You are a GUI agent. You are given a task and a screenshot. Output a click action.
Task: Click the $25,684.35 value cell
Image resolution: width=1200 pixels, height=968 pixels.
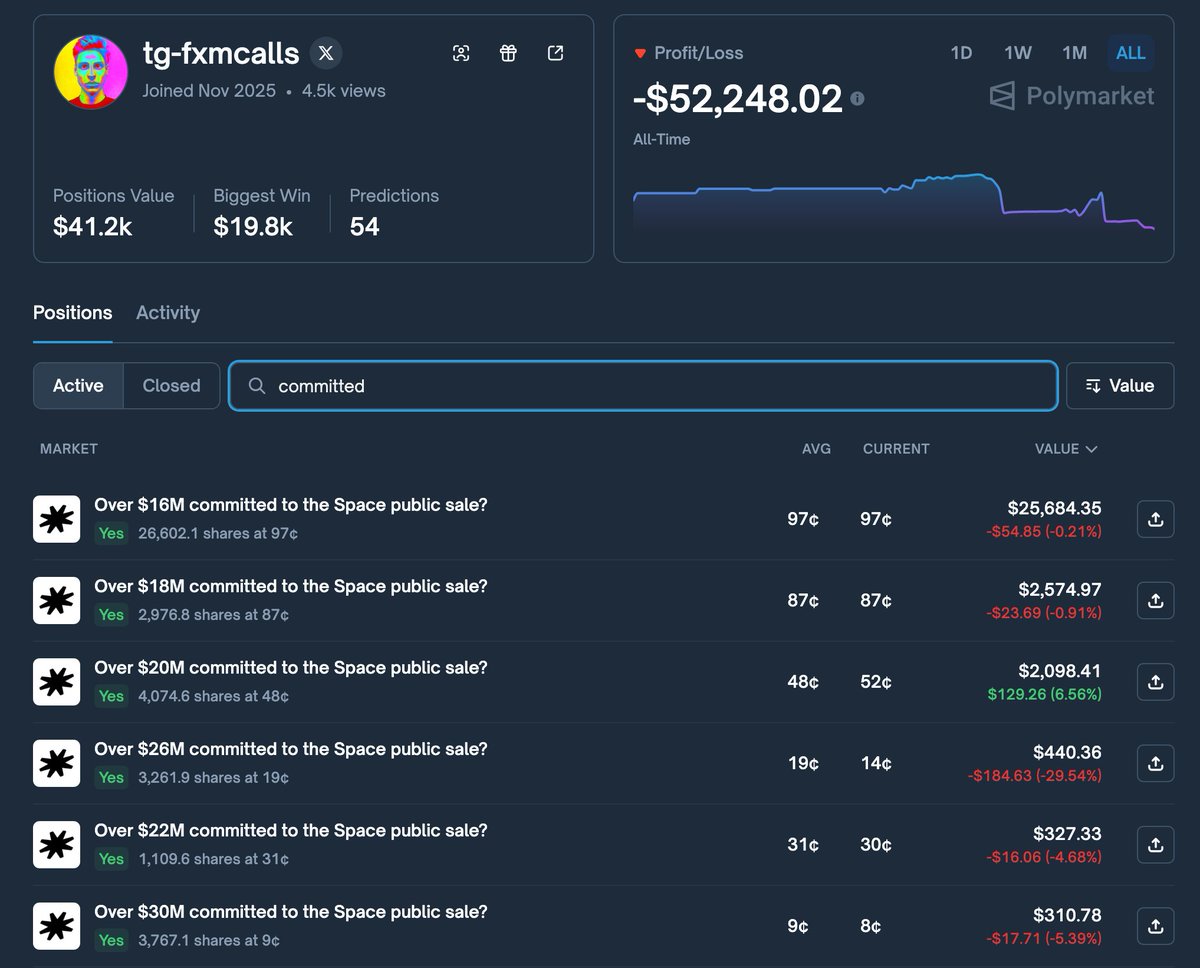(1055, 508)
